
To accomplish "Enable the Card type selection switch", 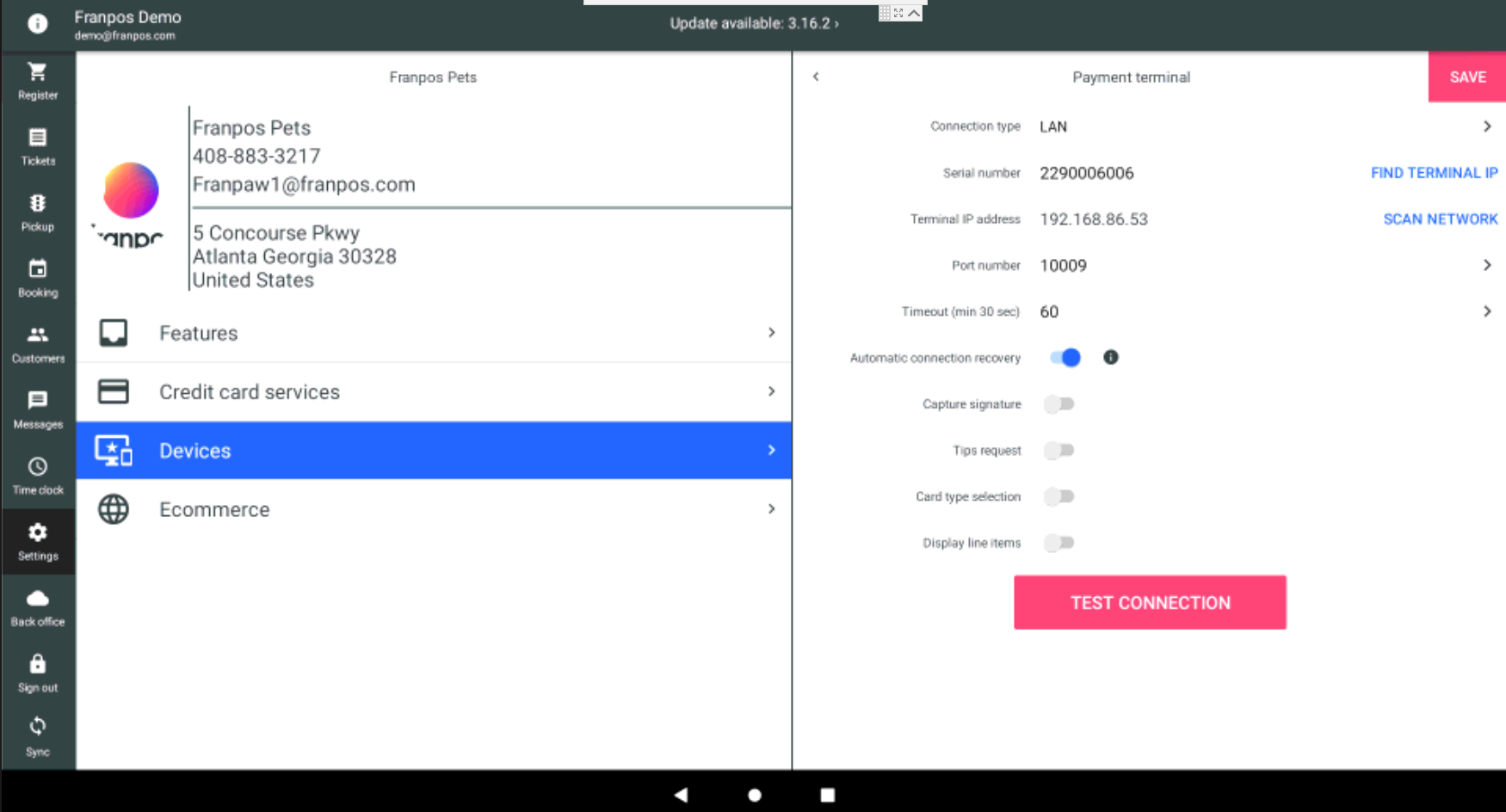I will (x=1059, y=496).
